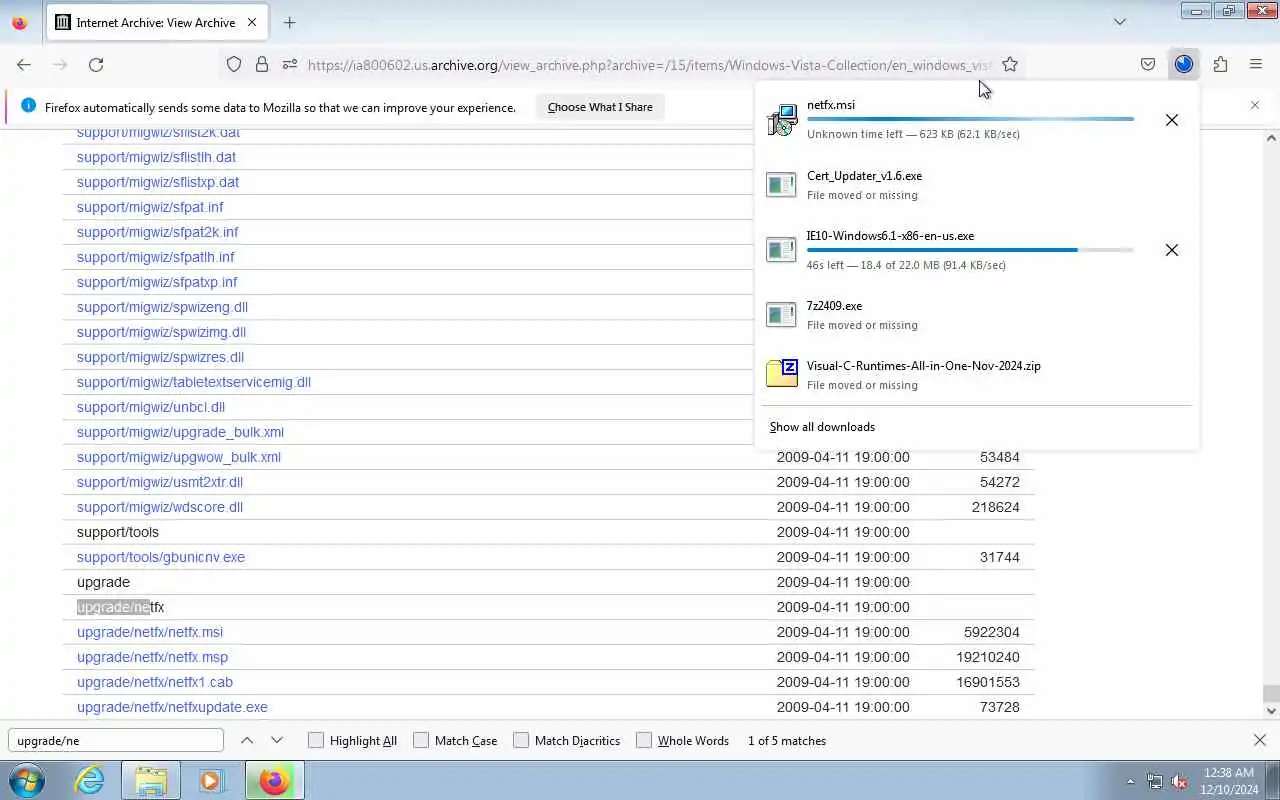1280x800 pixels.
Task: Show hidden tray icons
Action: point(1130,781)
